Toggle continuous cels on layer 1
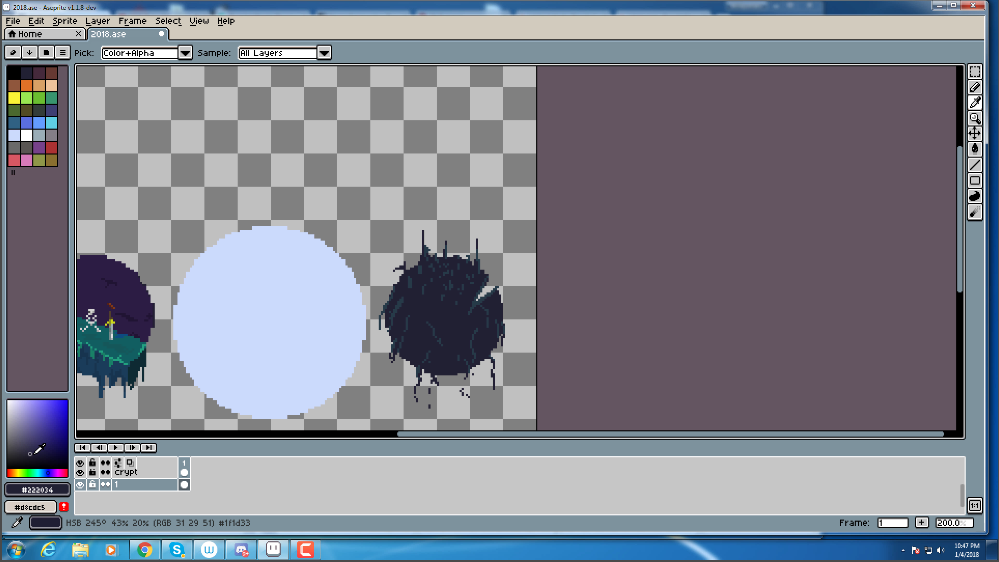 coord(105,484)
